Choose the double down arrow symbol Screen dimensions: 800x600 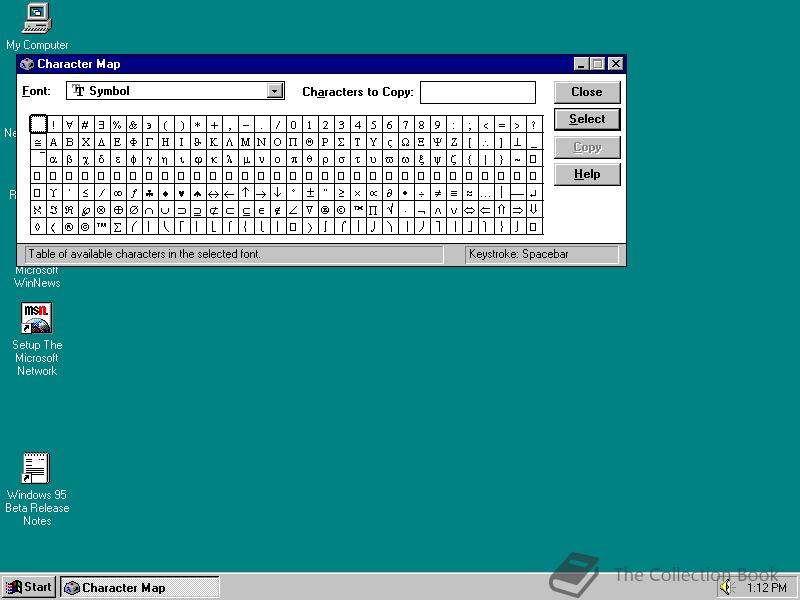point(533,210)
